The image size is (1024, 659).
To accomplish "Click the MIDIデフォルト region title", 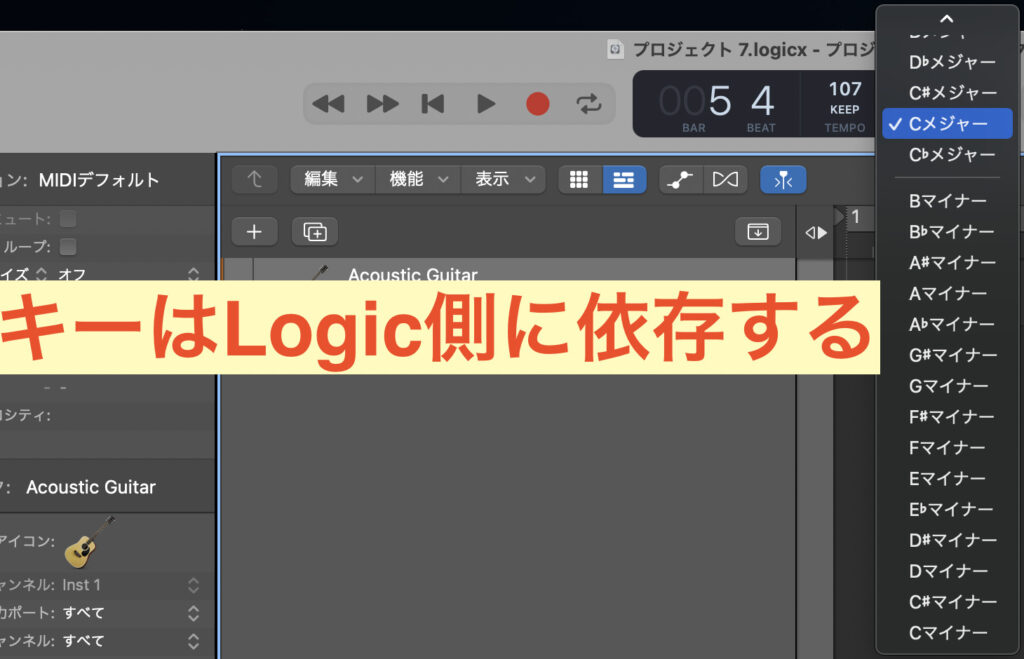I will tap(99, 180).
